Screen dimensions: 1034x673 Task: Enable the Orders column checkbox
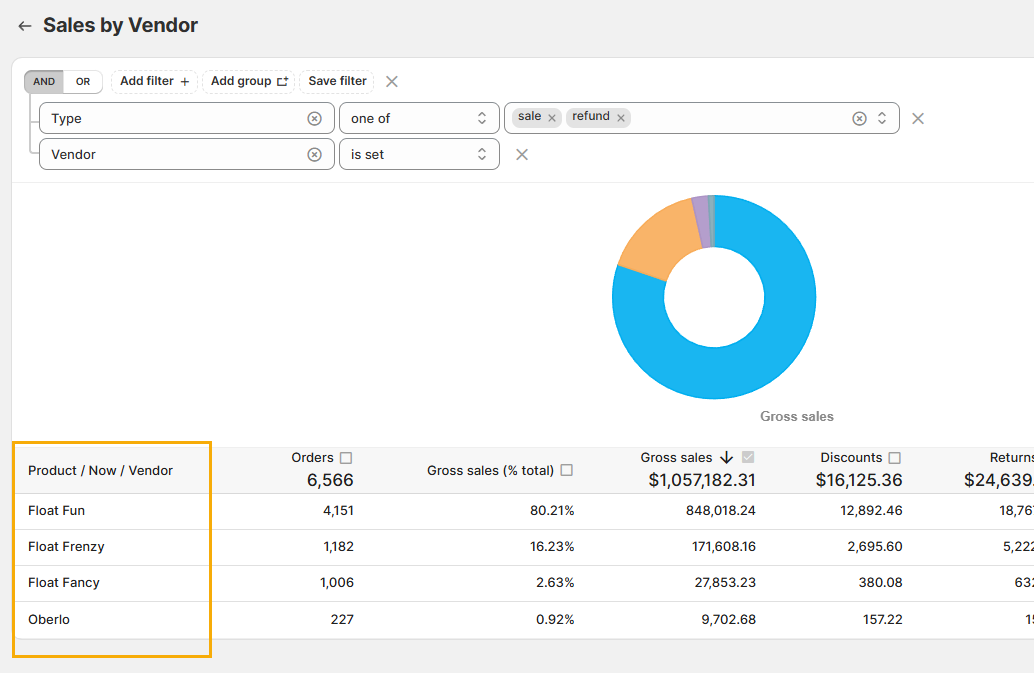346,458
